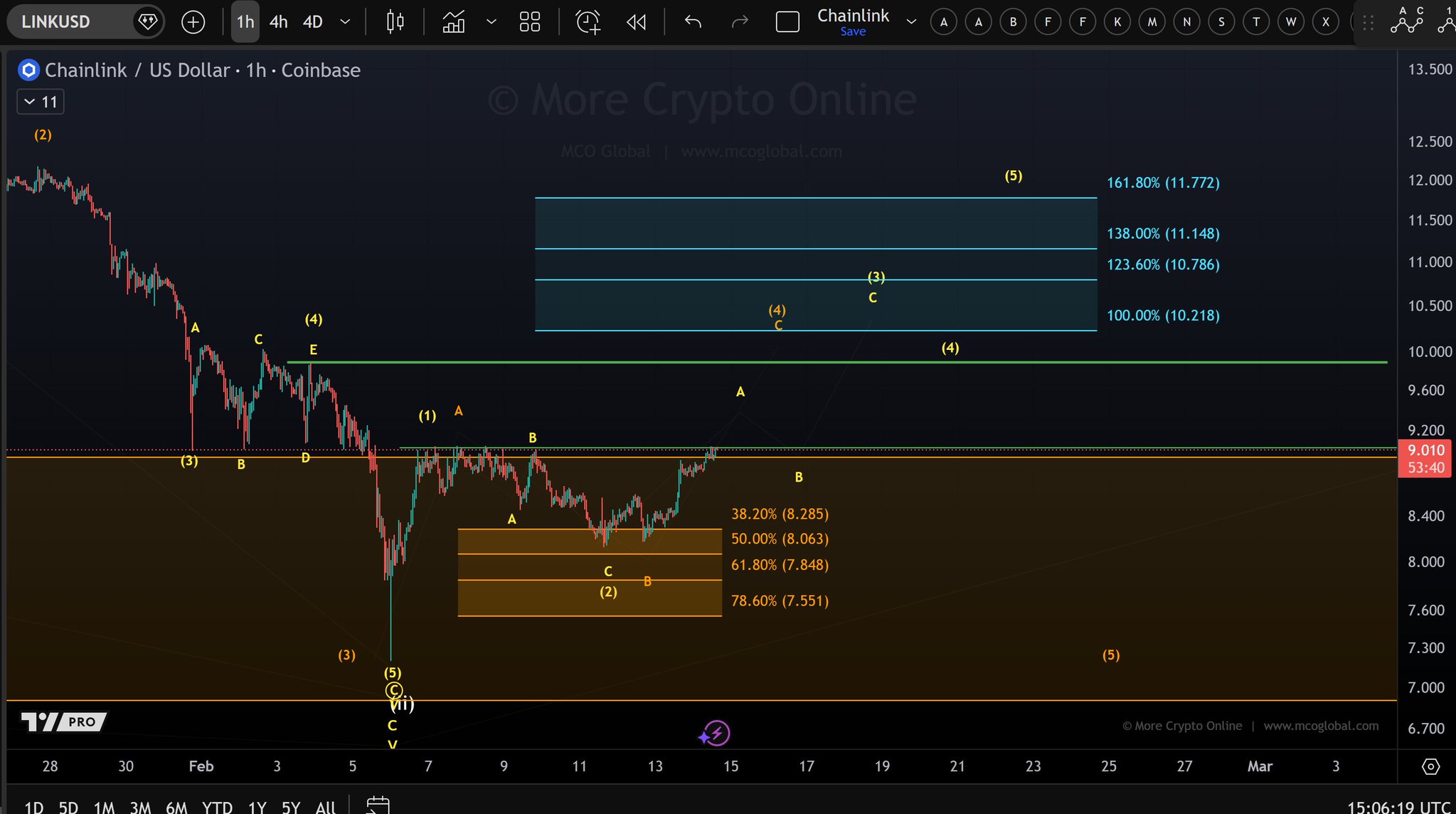The width and height of the screenshot is (1456, 814).
Task: Switch to the 4h timeframe
Action: pos(278,22)
